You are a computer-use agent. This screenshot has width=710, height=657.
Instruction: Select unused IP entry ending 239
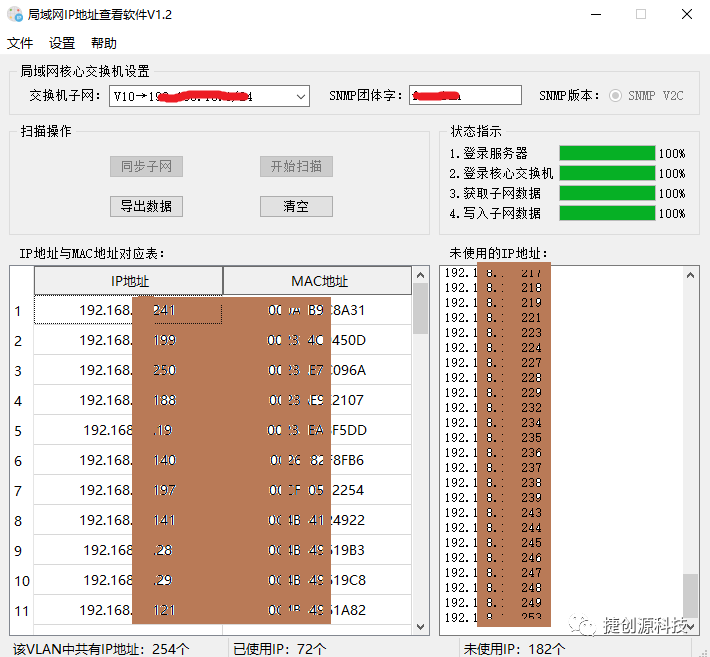493,497
